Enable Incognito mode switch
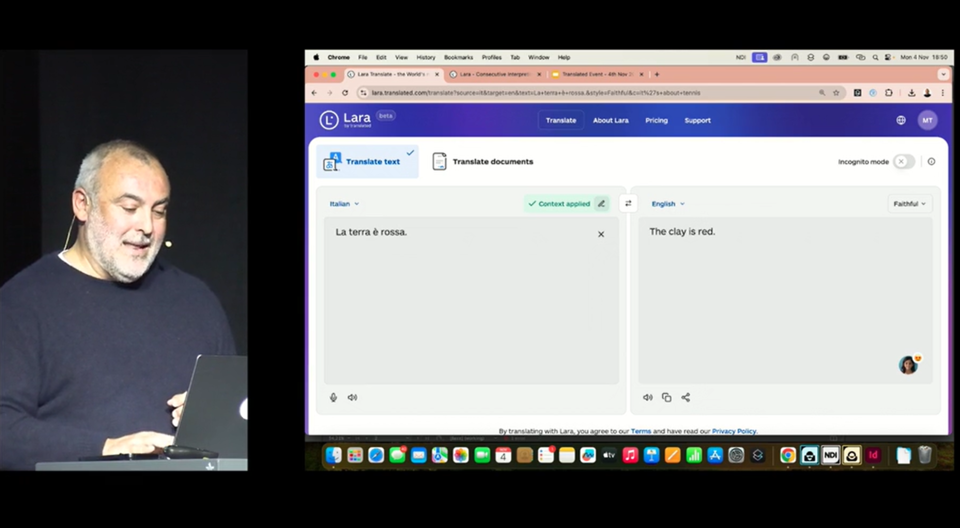The image size is (960, 528). tap(904, 161)
